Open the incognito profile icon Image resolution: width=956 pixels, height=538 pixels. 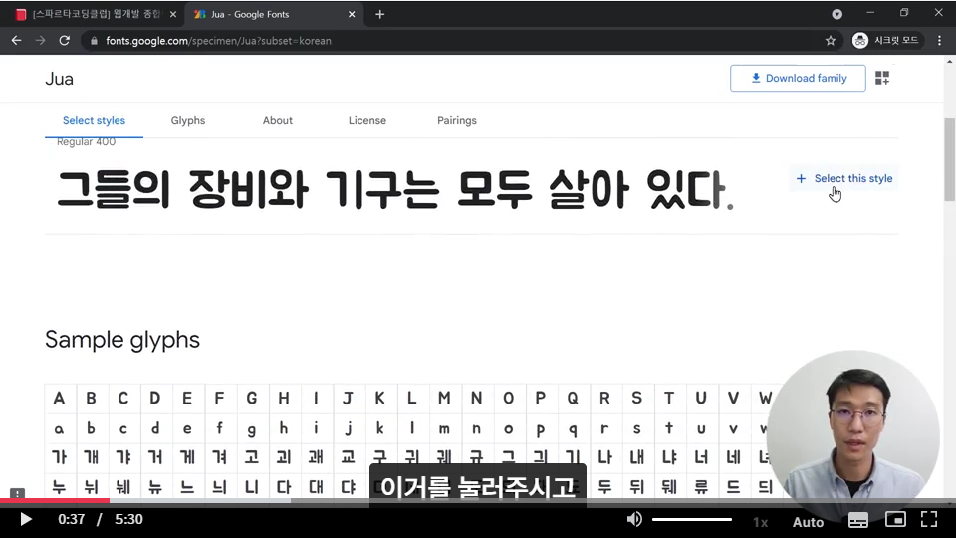[860, 41]
